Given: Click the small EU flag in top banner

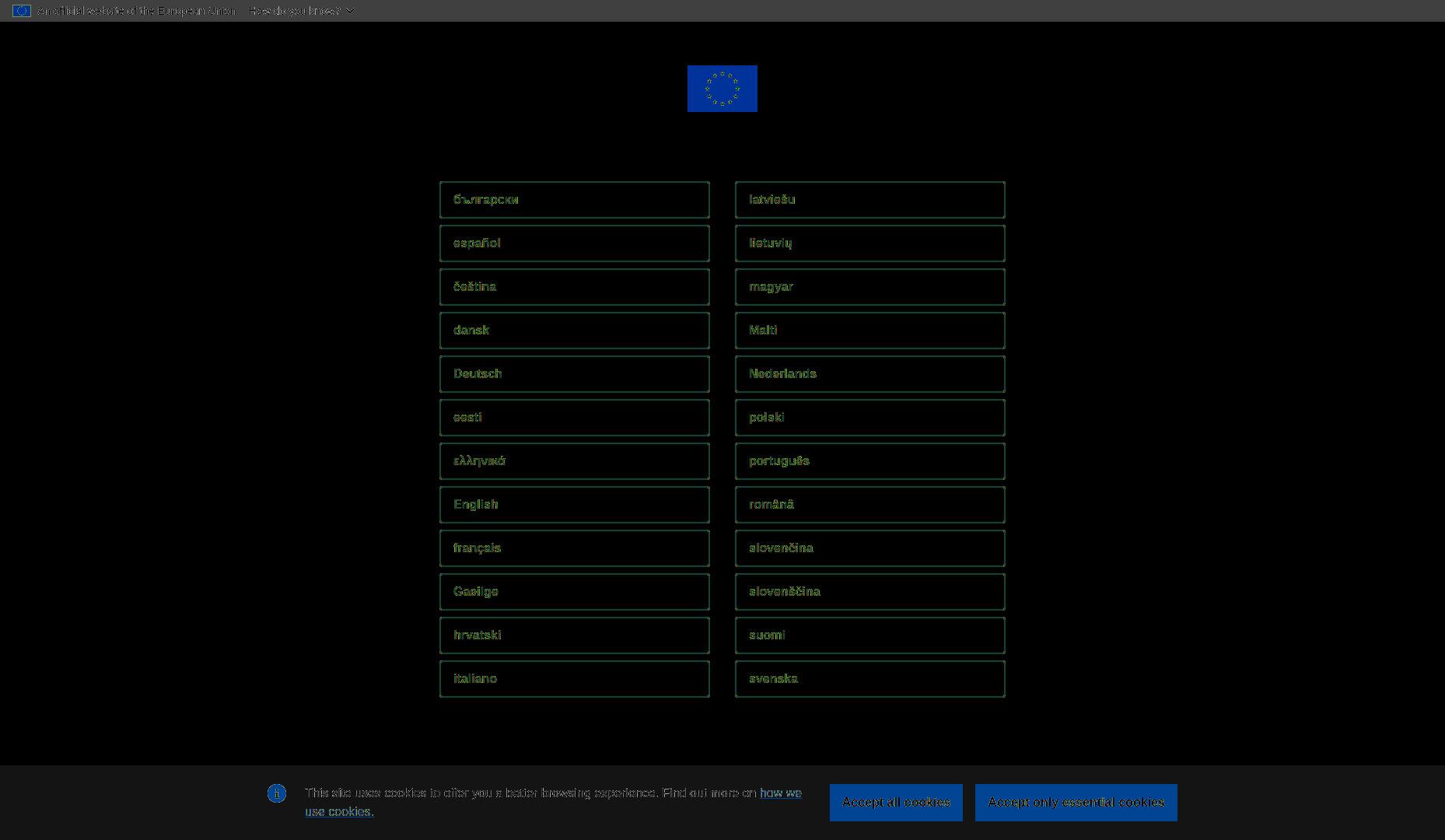Looking at the screenshot, I should tap(22, 11).
